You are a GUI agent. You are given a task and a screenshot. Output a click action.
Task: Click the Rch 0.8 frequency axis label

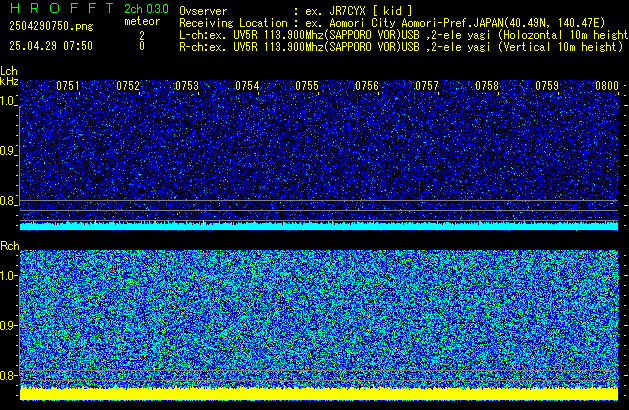[x=8, y=375]
